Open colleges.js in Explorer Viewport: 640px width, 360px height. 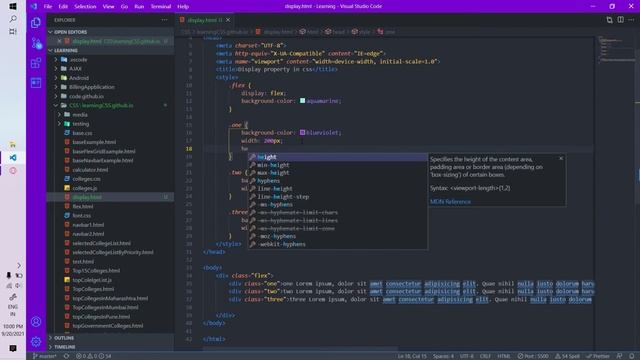point(84,188)
